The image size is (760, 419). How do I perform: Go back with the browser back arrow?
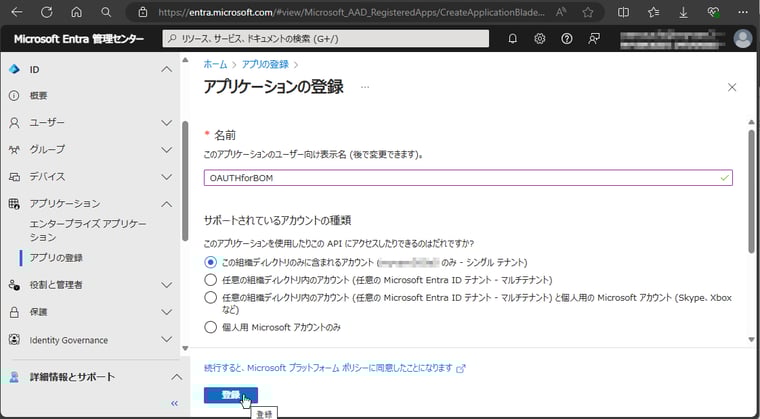click(16, 12)
